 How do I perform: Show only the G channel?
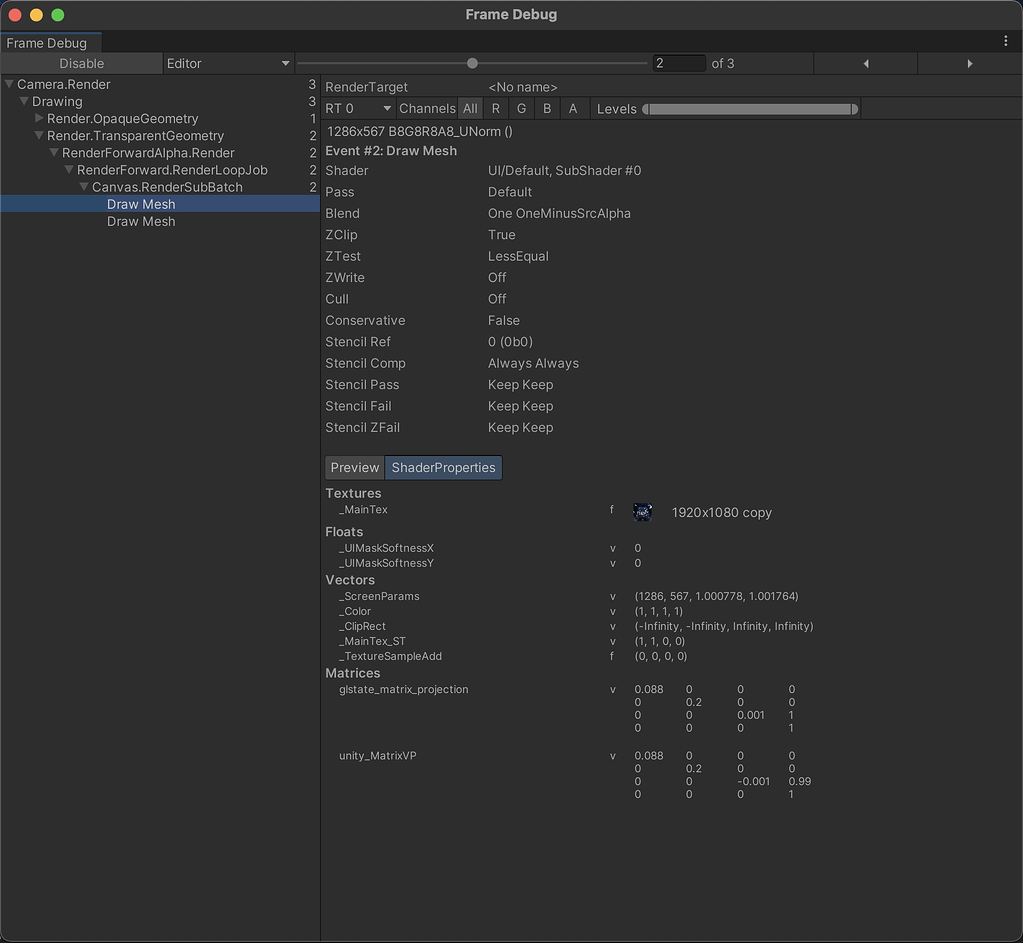tap(520, 108)
